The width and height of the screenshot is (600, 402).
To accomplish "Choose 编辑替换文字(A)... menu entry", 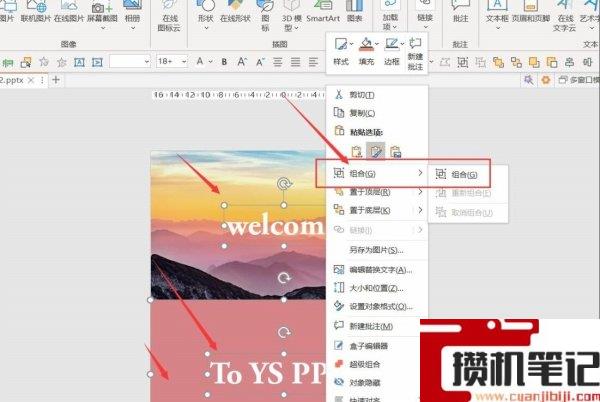I will [379, 270].
